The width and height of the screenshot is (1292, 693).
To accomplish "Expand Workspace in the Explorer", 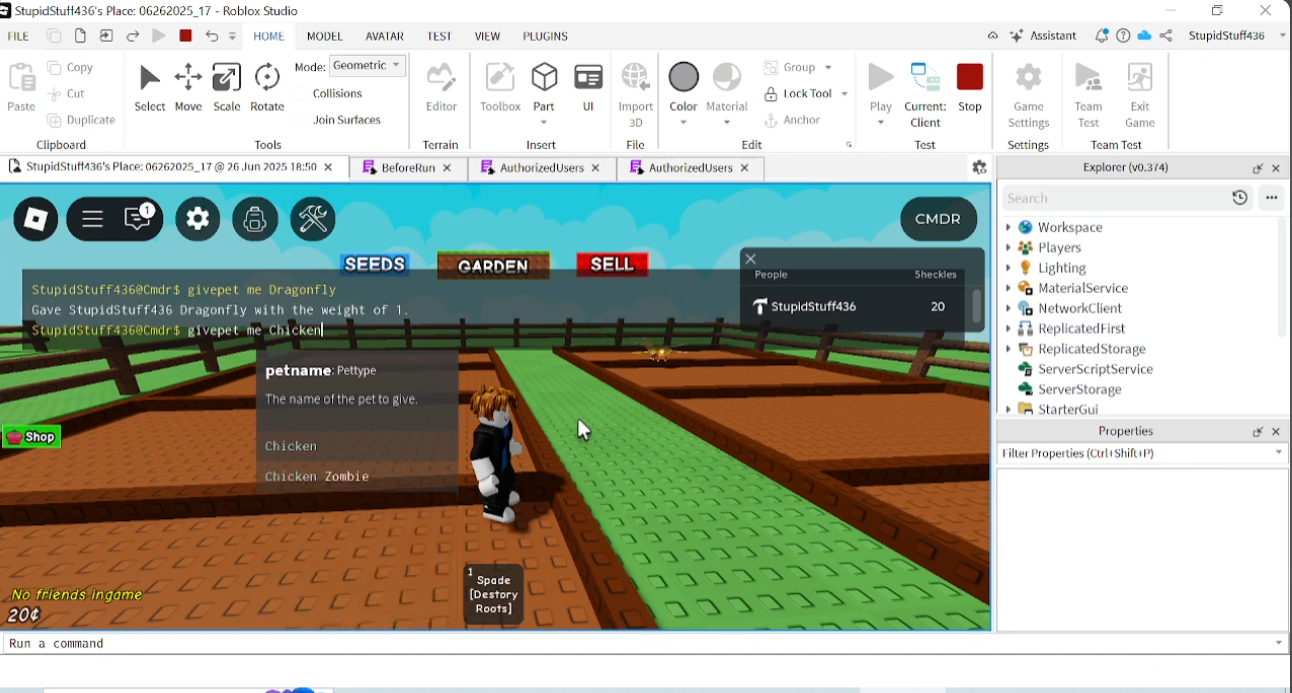I will [1009, 227].
